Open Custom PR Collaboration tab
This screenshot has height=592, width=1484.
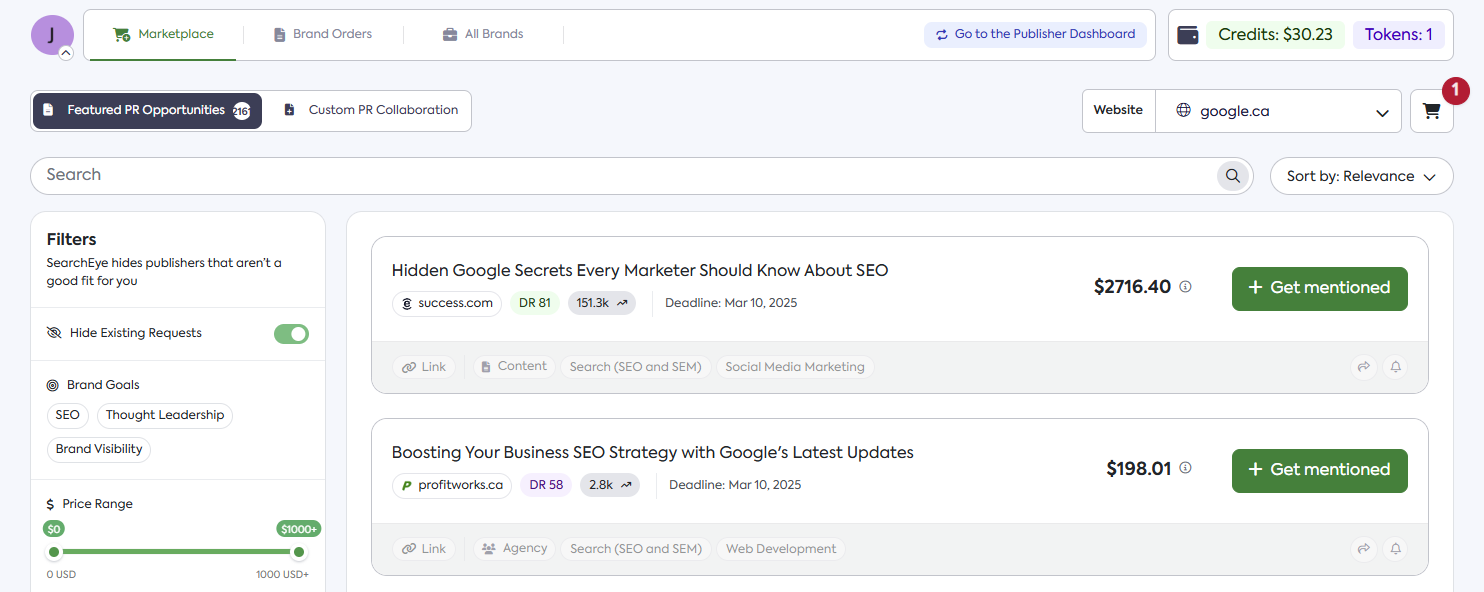tap(371, 110)
